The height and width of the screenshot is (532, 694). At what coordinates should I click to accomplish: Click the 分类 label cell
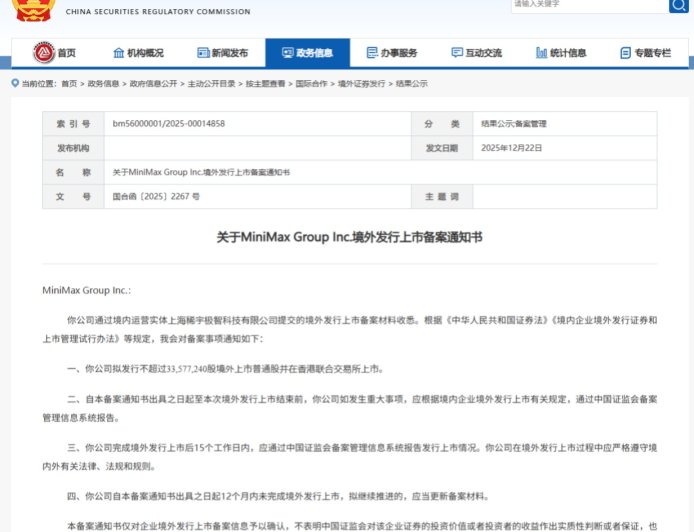[x=442, y=124]
